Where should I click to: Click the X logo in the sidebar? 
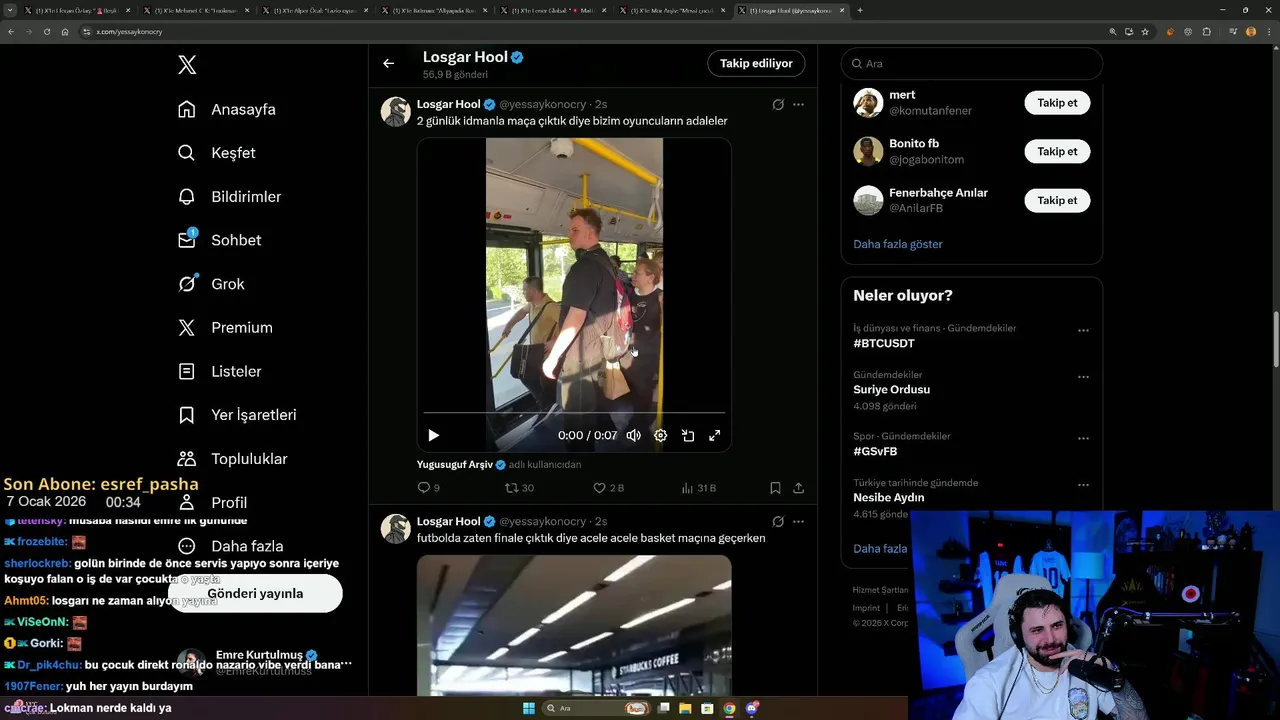pyautogui.click(x=187, y=65)
